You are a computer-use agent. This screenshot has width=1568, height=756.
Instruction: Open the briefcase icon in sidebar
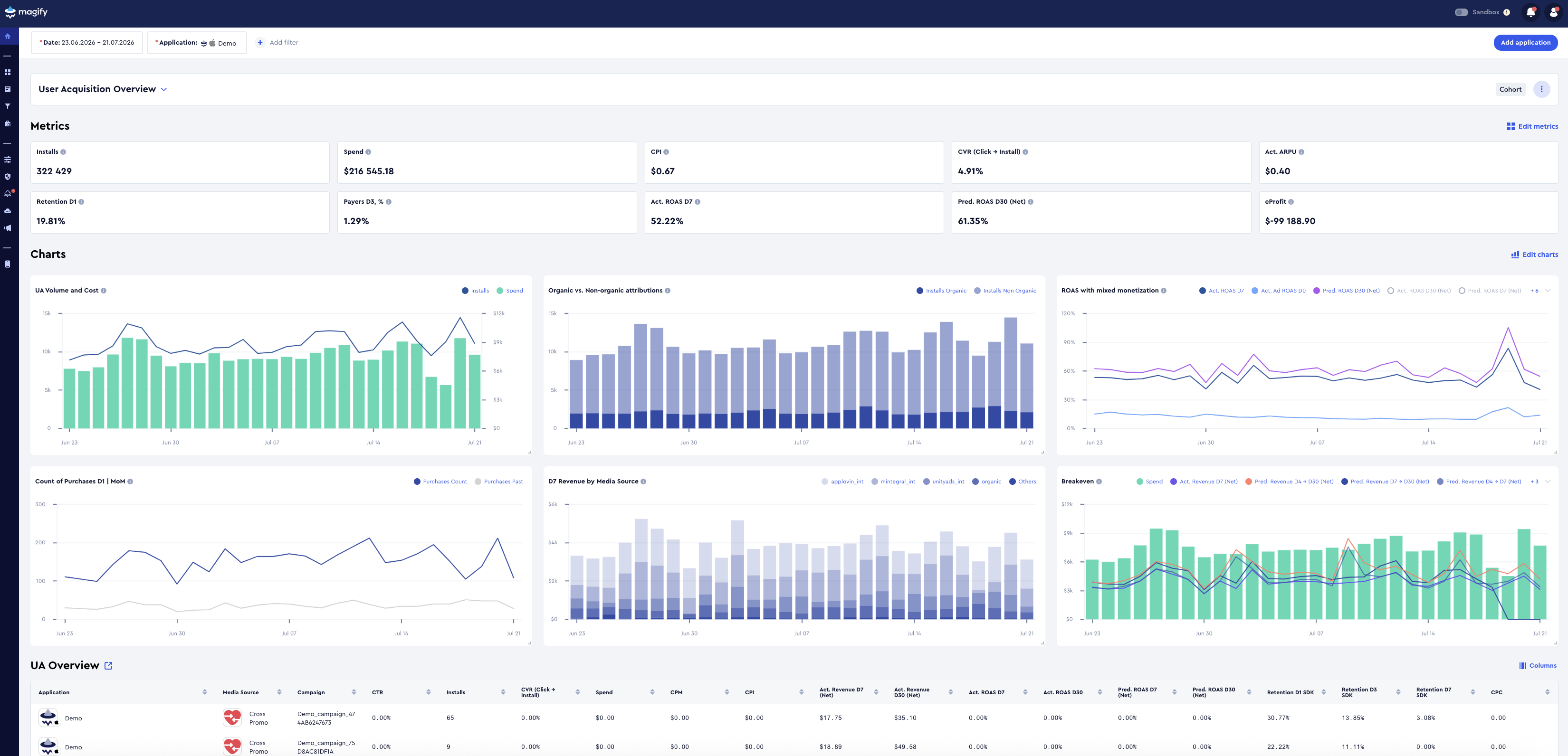click(x=7, y=123)
